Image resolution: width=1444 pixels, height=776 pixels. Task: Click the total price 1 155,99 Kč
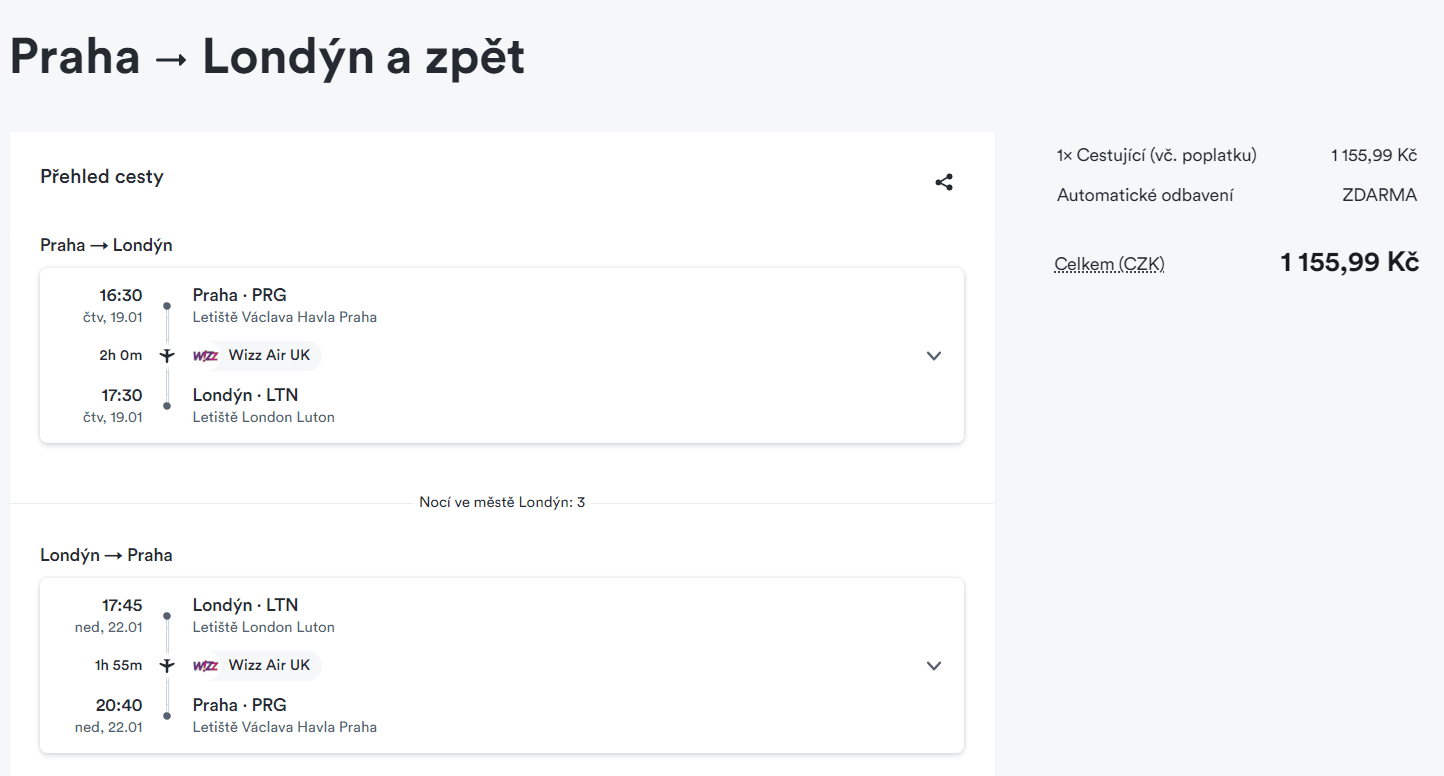coord(1349,263)
